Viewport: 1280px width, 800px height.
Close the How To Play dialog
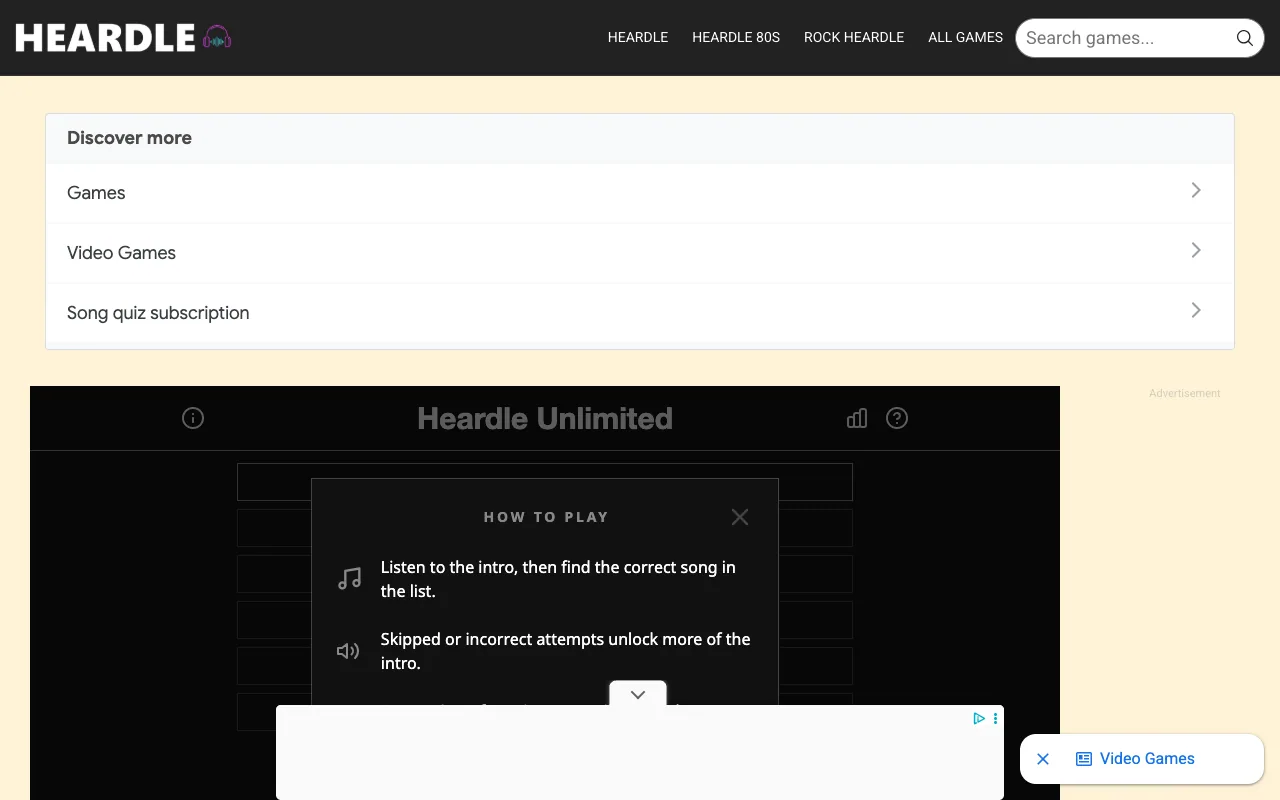click(x=740, y=517)
